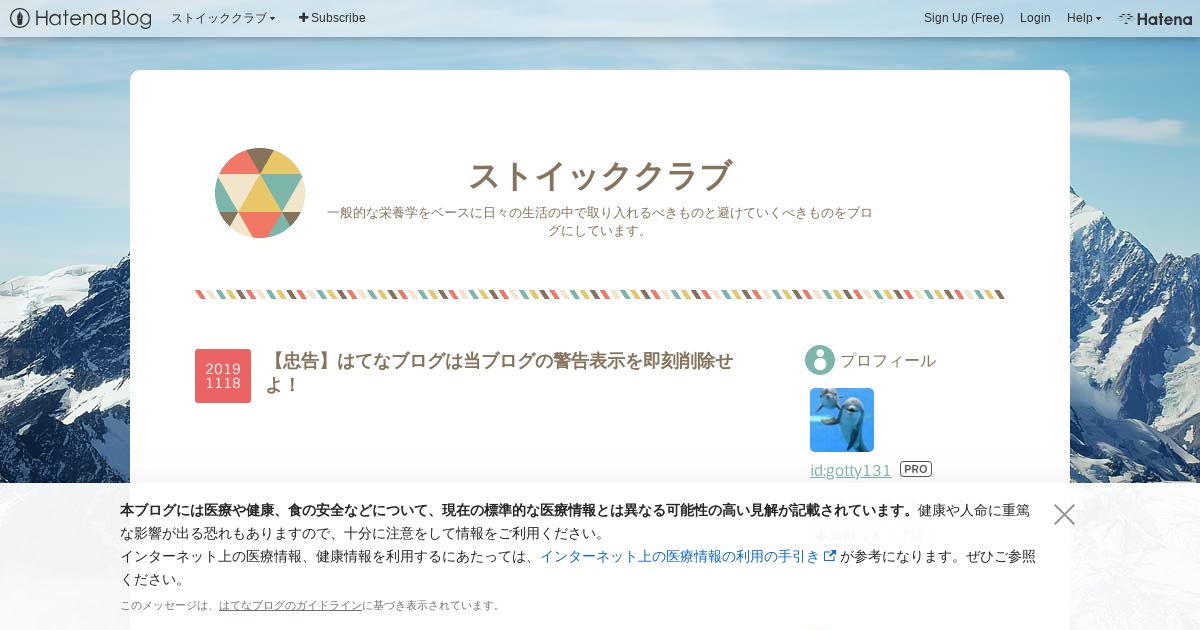Screen dimensions: 1200x630
Task: Click the PRO badge
Action: 916,469
